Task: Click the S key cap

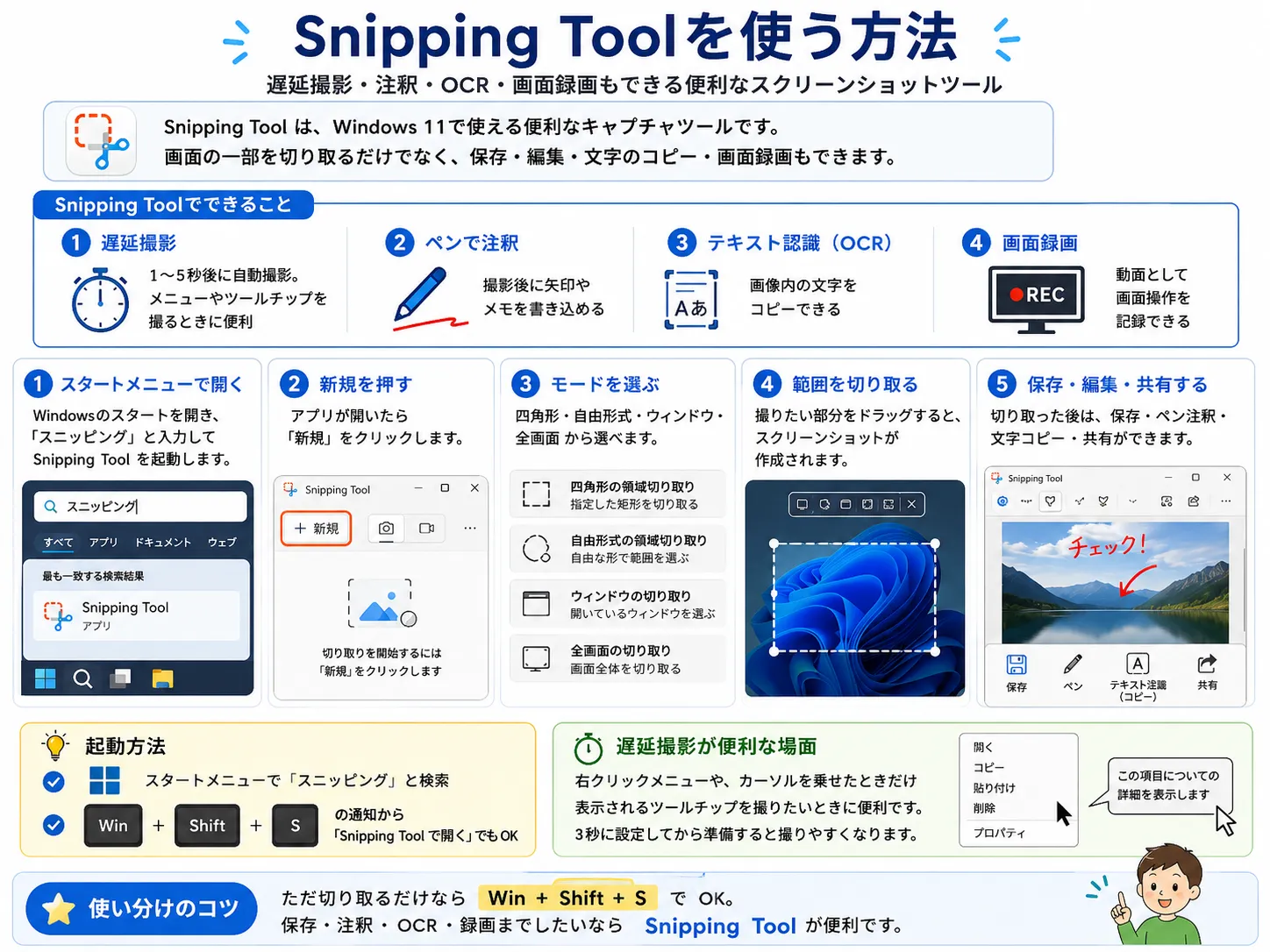Action: click(296, 826)
